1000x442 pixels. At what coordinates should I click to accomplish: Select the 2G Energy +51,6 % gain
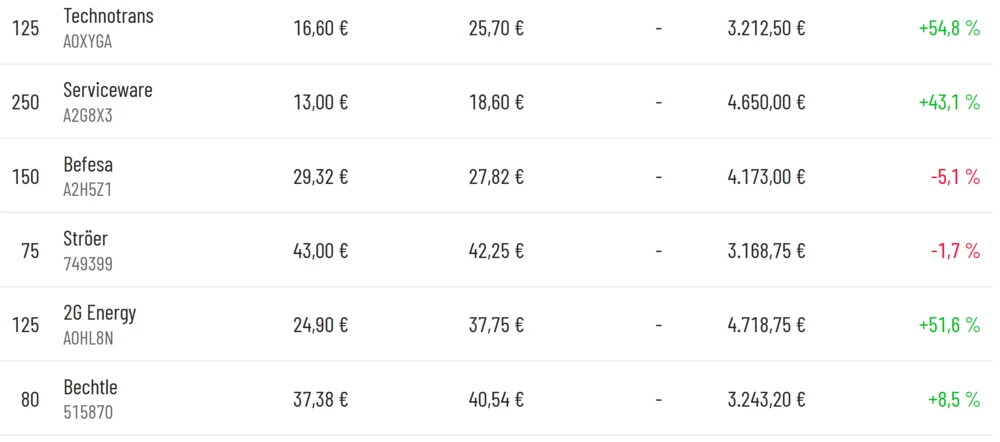[x=948, y=325]
